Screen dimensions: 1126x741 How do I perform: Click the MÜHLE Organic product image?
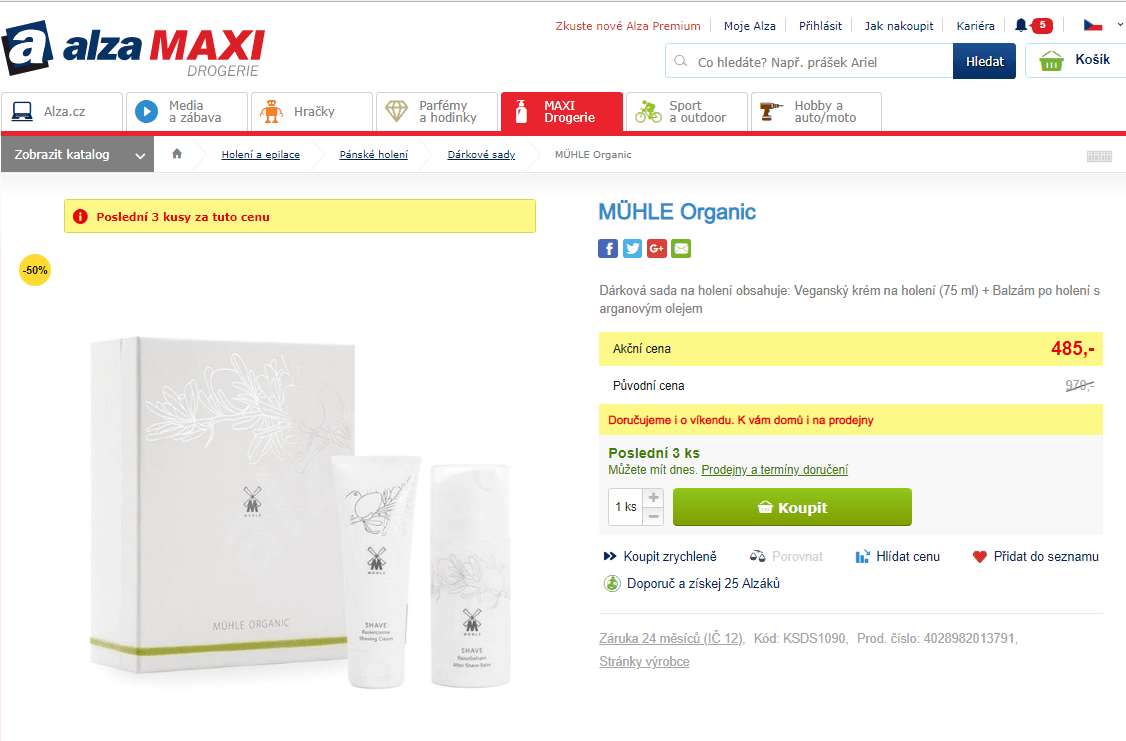[300, 511]
